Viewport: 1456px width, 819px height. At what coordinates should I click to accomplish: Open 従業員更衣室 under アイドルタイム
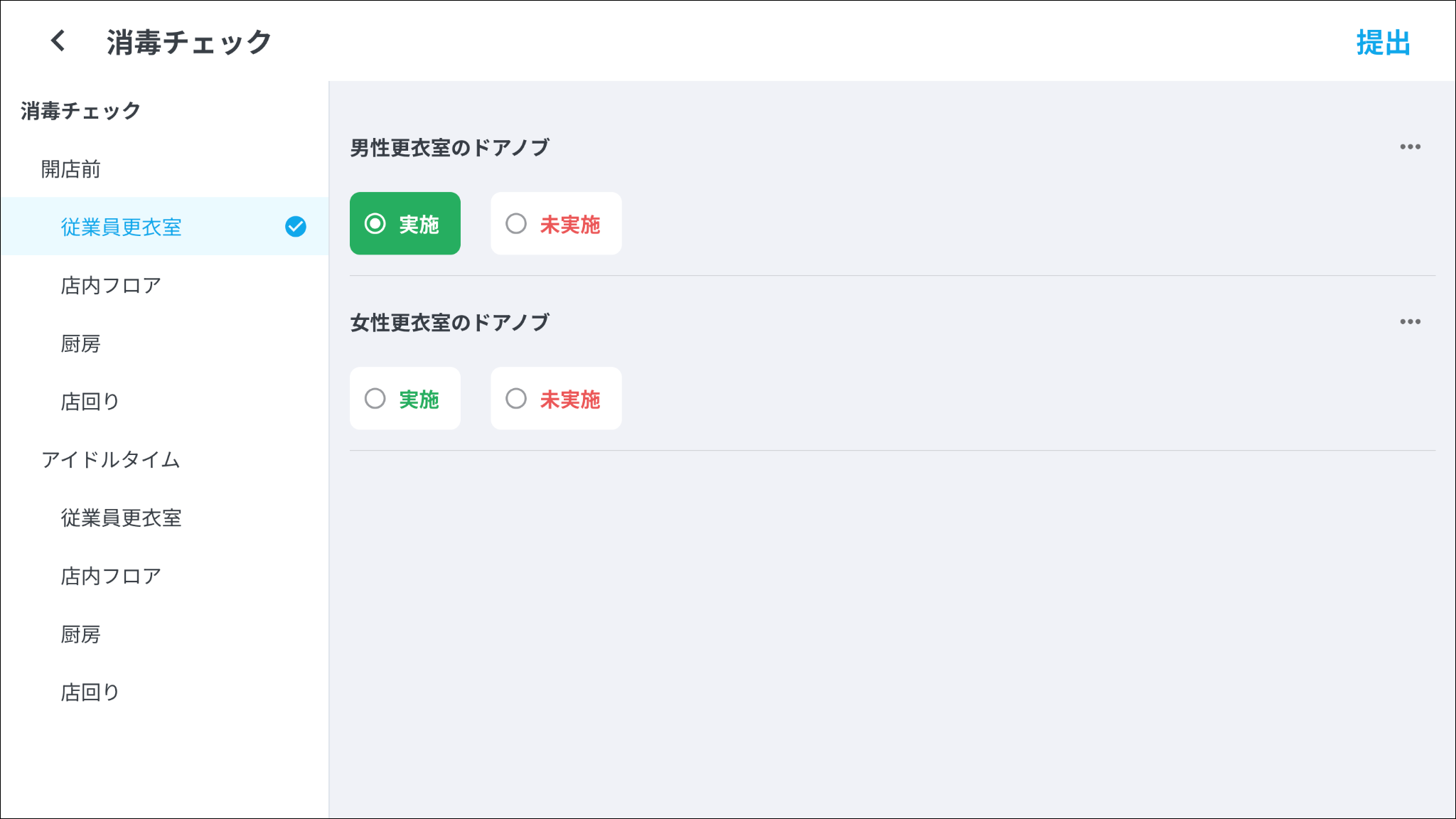coord(122,518)
